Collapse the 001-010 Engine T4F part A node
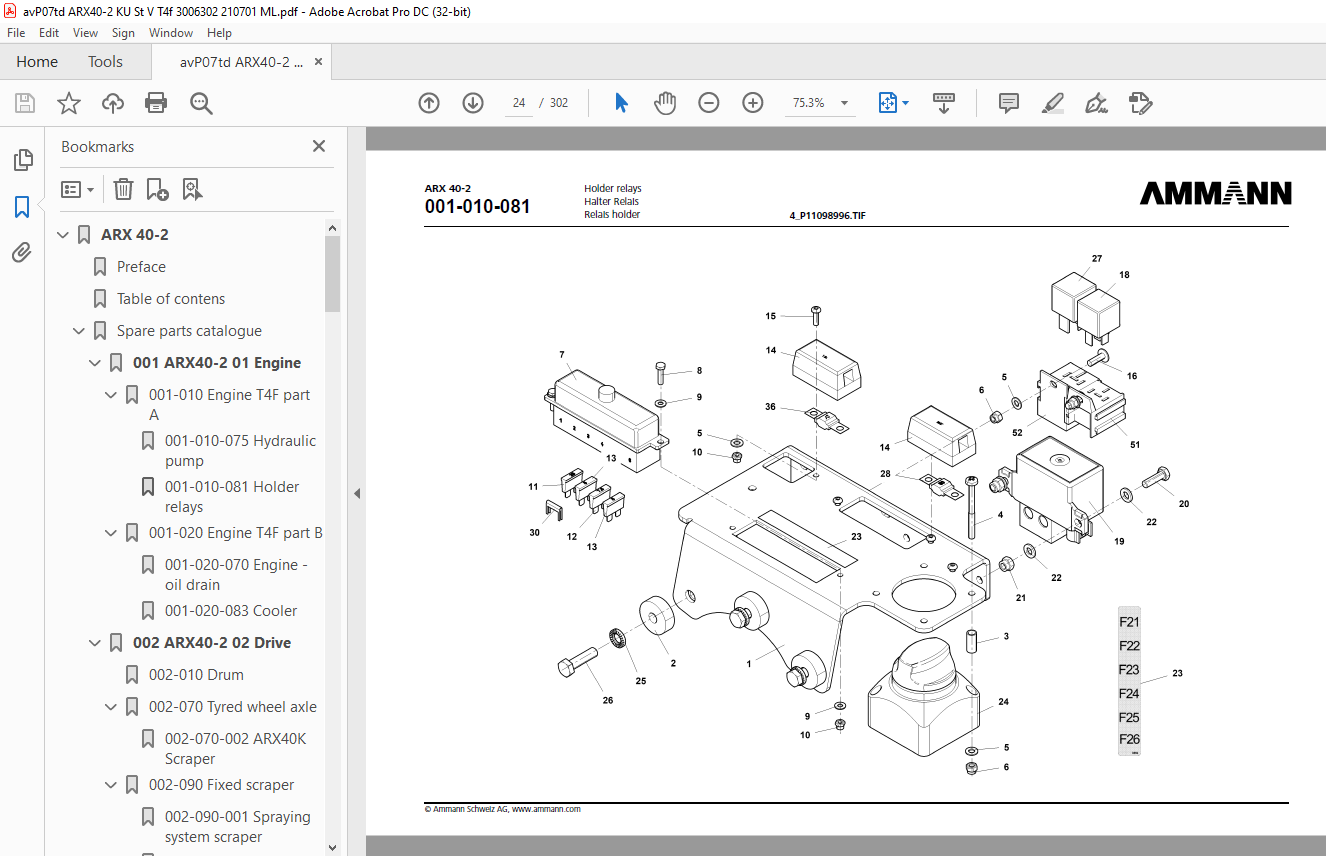 [112, 395]
